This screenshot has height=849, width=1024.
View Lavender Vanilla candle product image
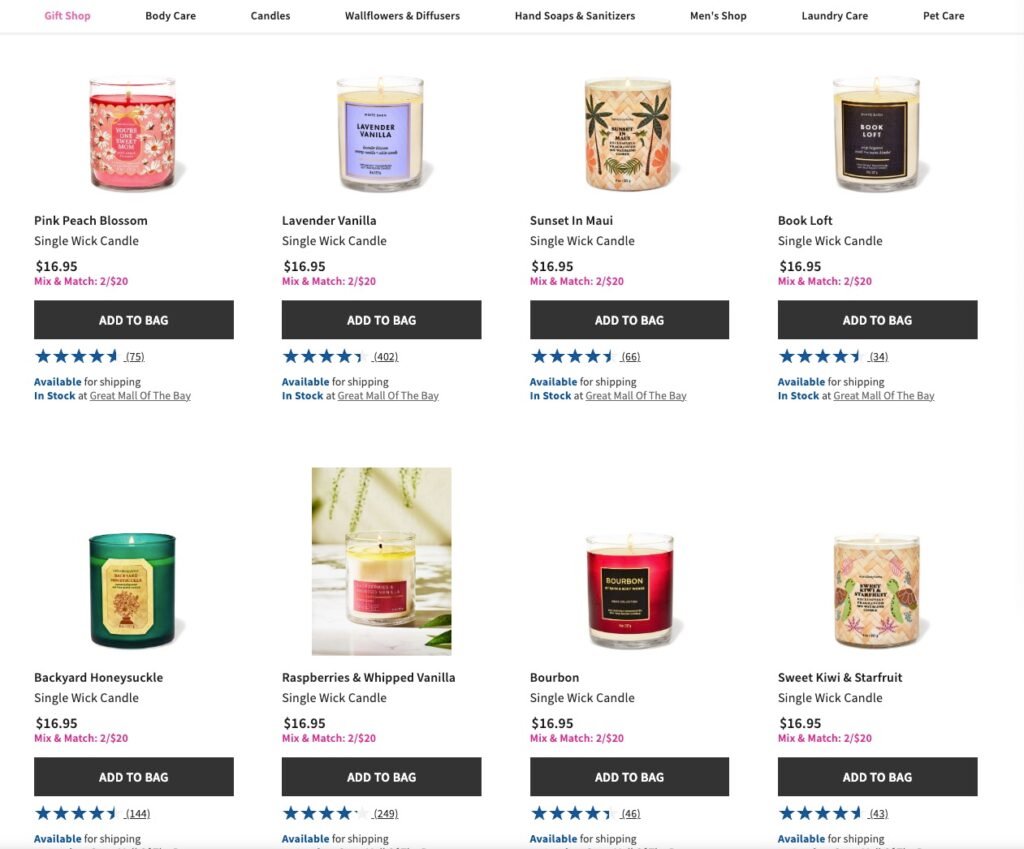[x=381, y=134]
